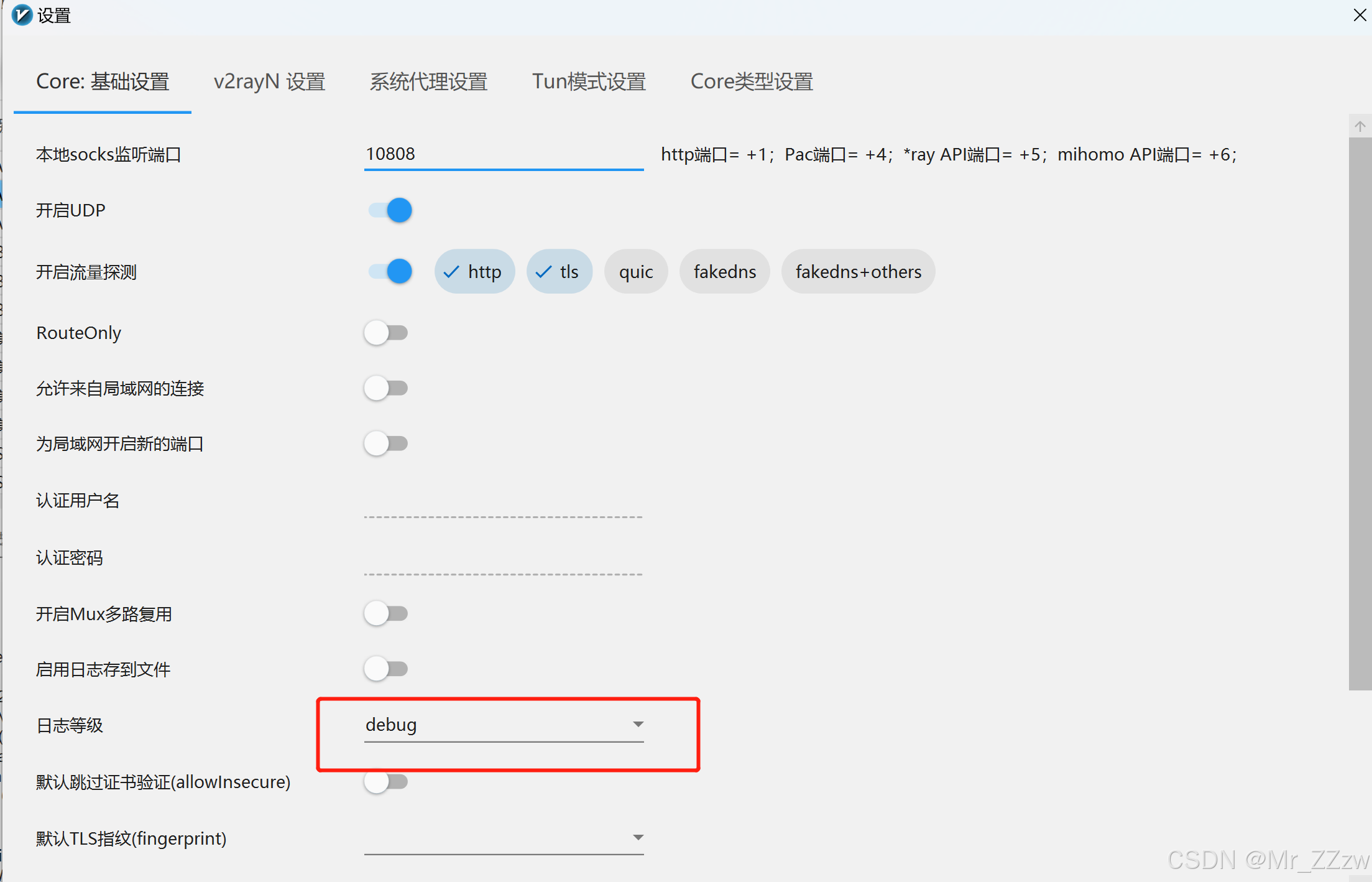Select the fakedns+others chip
This screenshot has height=882, width=1372.
857,272
